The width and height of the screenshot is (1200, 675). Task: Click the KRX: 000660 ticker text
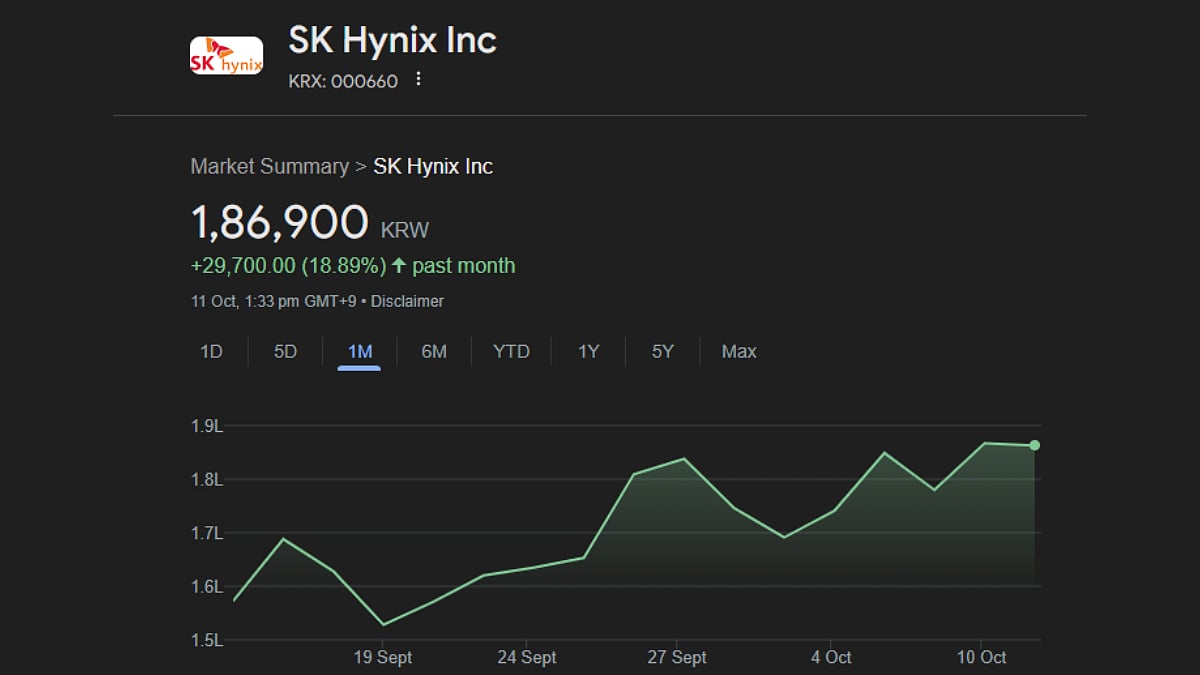pyautogui.click(x=343, y=81)
